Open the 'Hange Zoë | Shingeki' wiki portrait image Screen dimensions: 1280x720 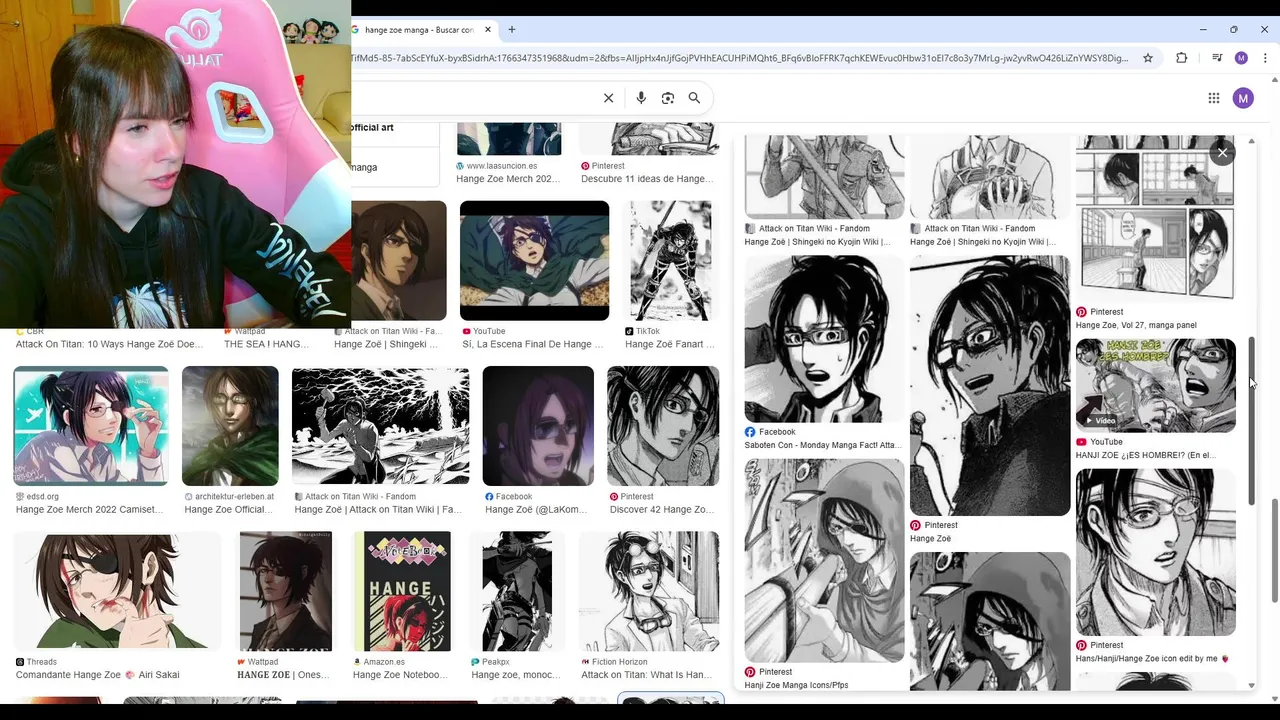[400, 260]
